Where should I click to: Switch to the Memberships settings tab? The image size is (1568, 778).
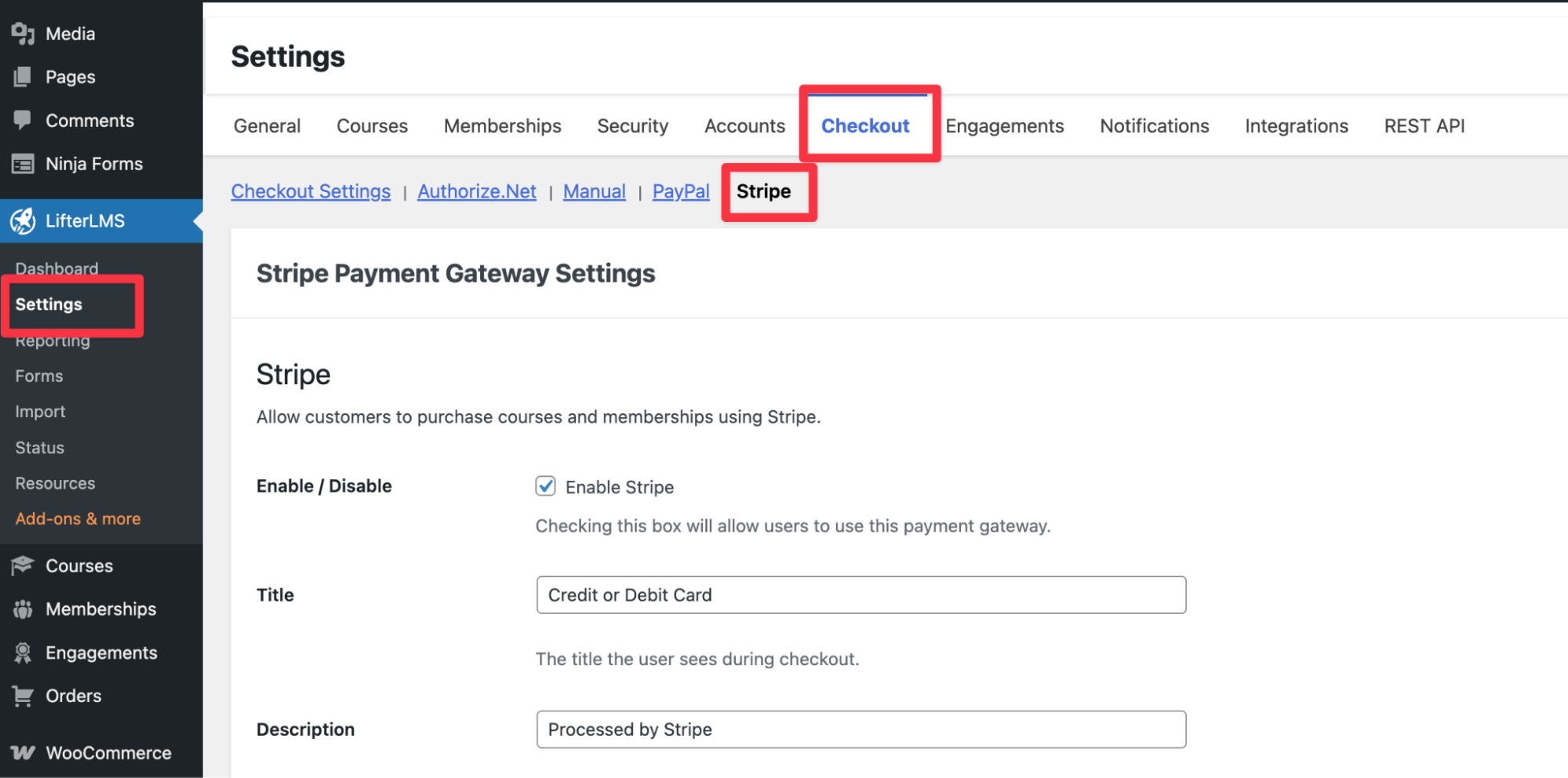pos(502,126)
